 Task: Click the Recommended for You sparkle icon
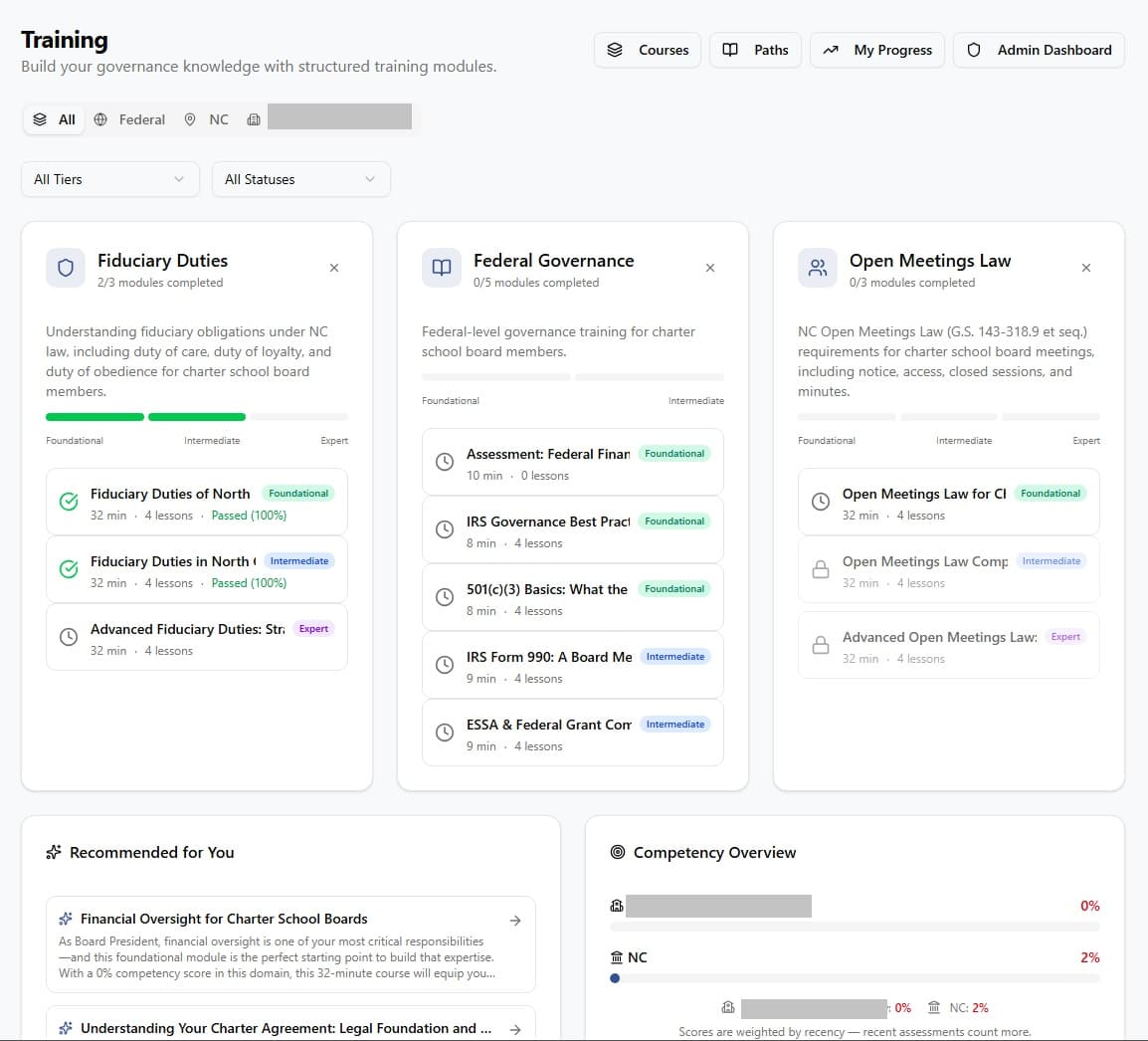click(x=54, y=852)
